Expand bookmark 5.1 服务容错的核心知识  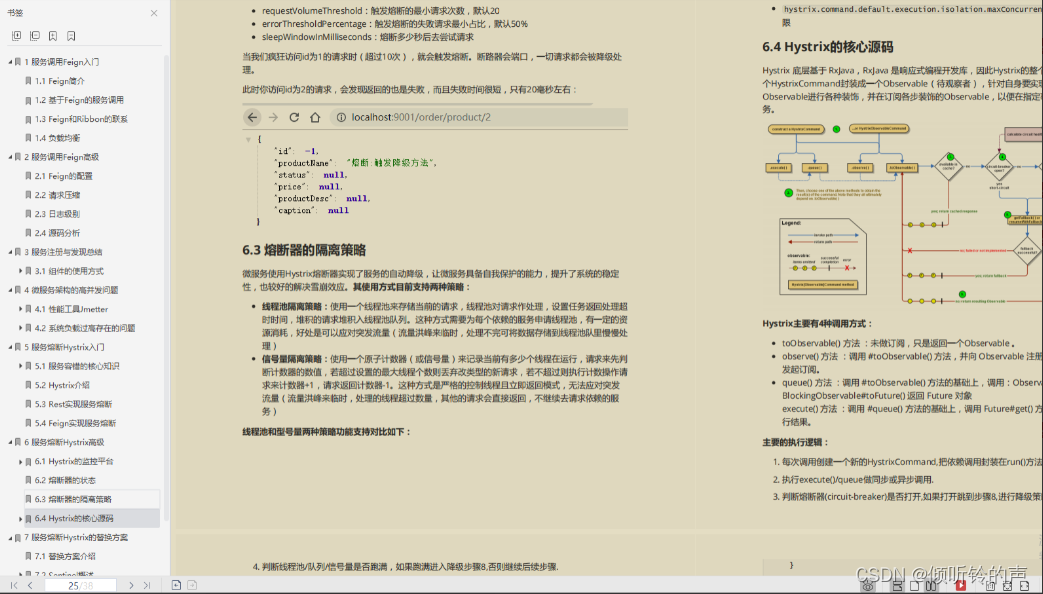click(21, 367)
